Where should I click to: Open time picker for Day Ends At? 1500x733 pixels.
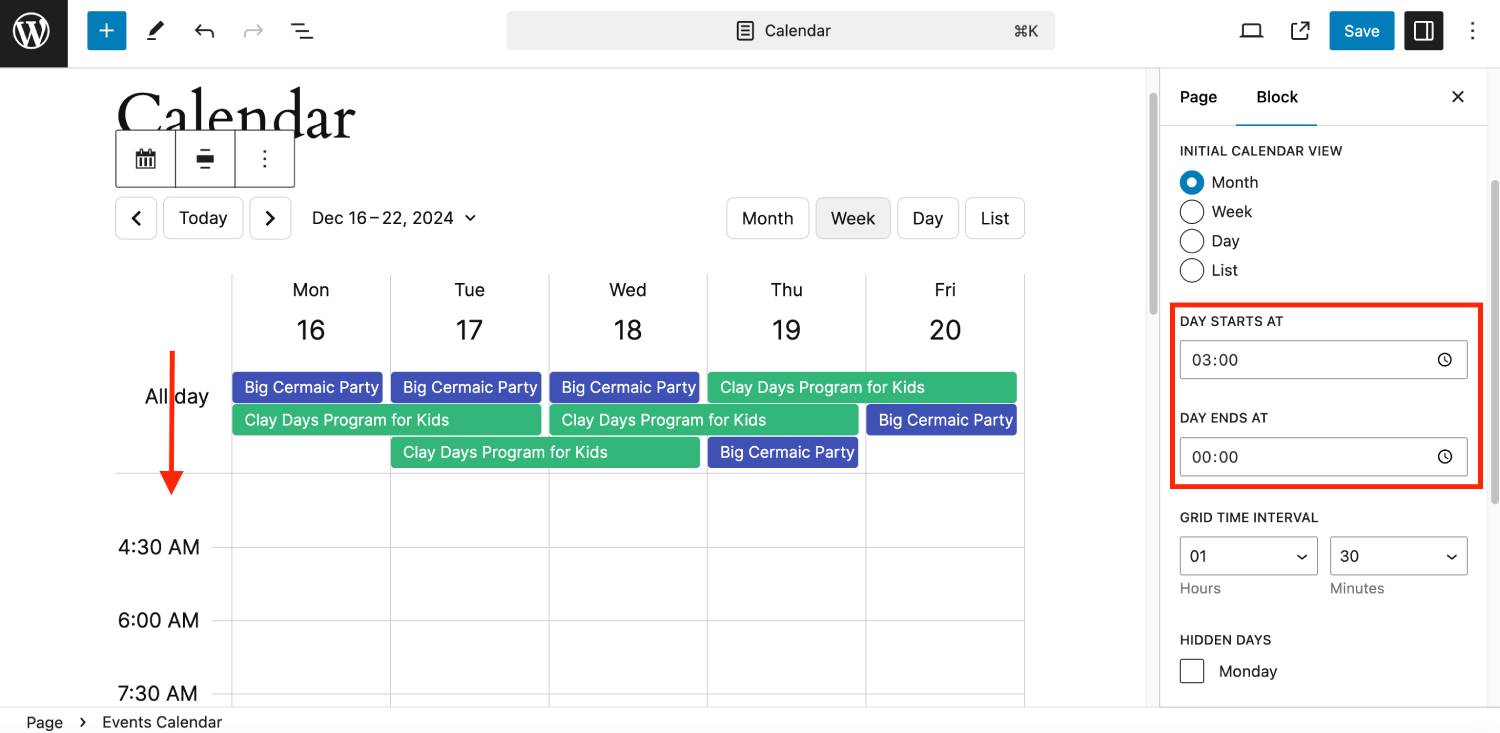(1445, 457)
